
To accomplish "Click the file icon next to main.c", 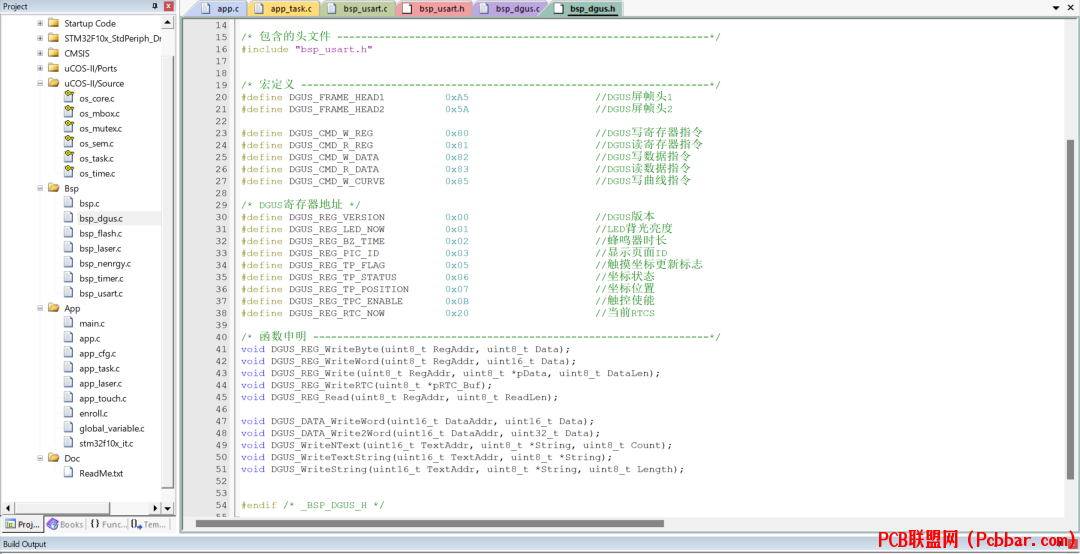I will tap(68, 322).
